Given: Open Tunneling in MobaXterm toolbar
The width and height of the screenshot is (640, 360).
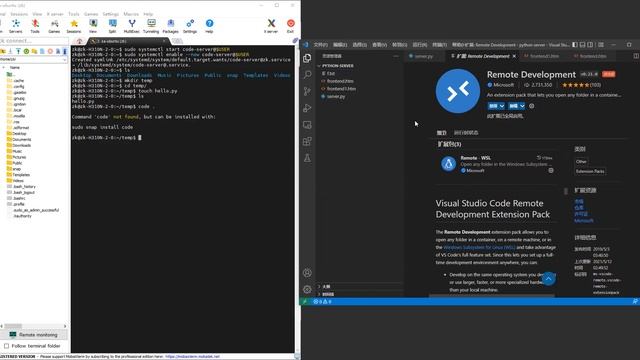Looking at the screenshot, I should pos(151,26).
